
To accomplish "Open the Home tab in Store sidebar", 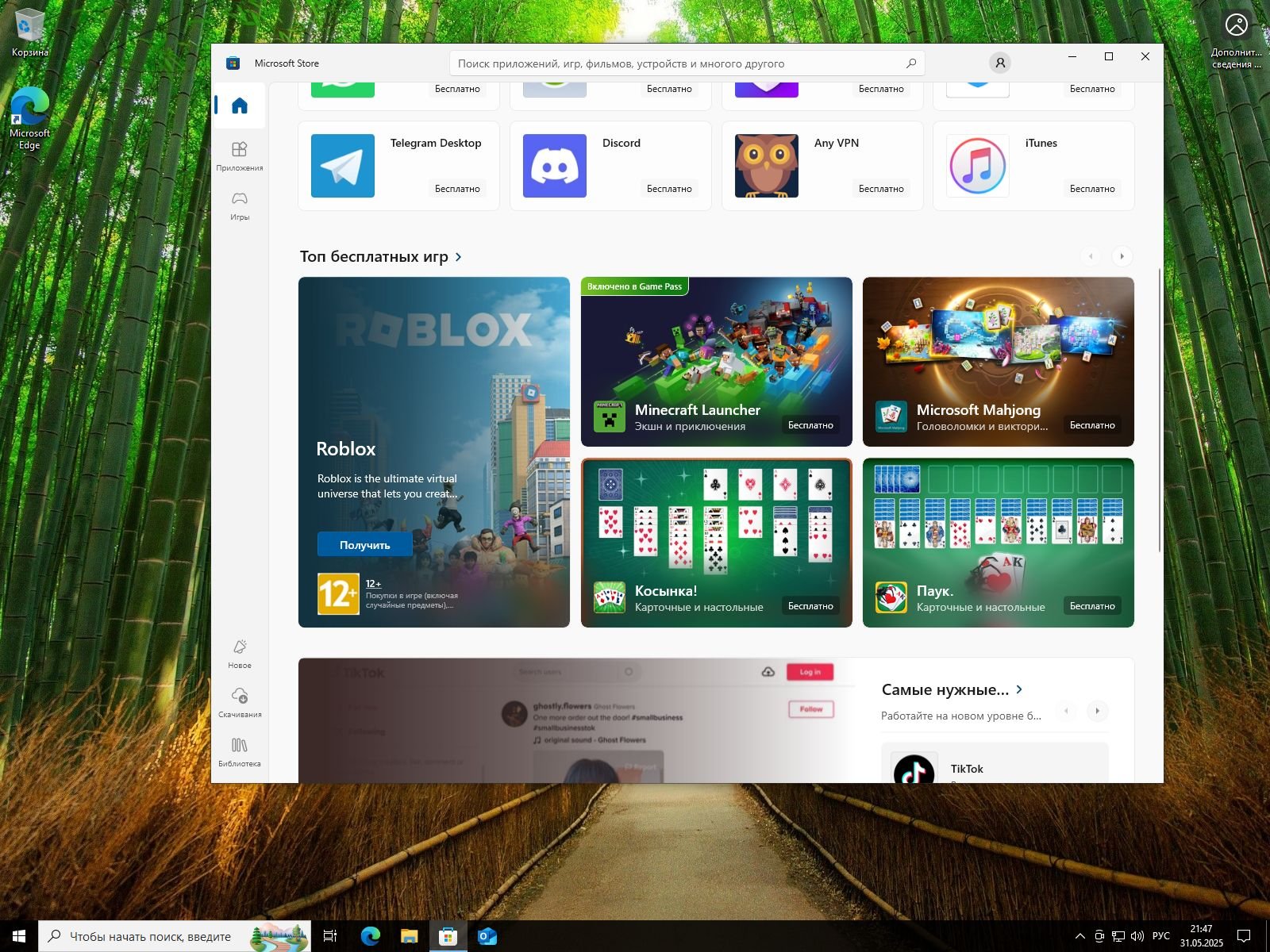I will pos(240,106).
